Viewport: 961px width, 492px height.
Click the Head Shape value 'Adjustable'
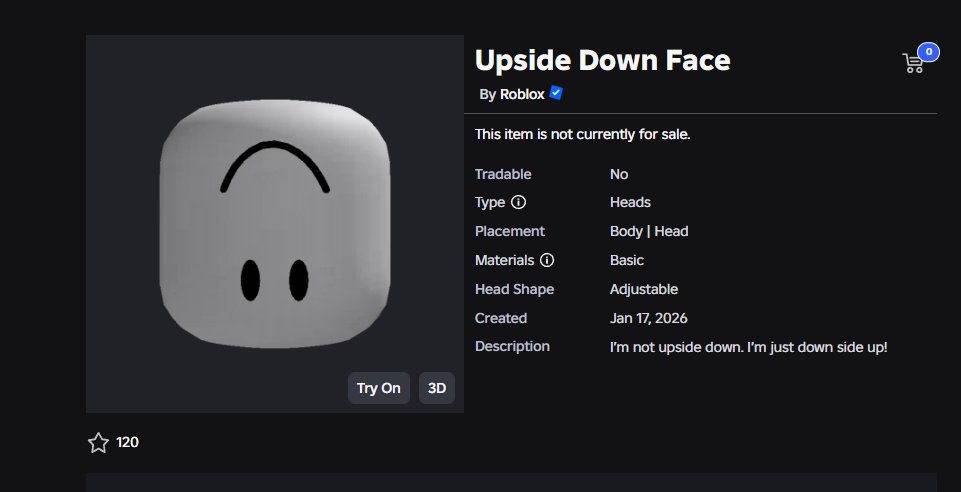[x=644, y=289]
